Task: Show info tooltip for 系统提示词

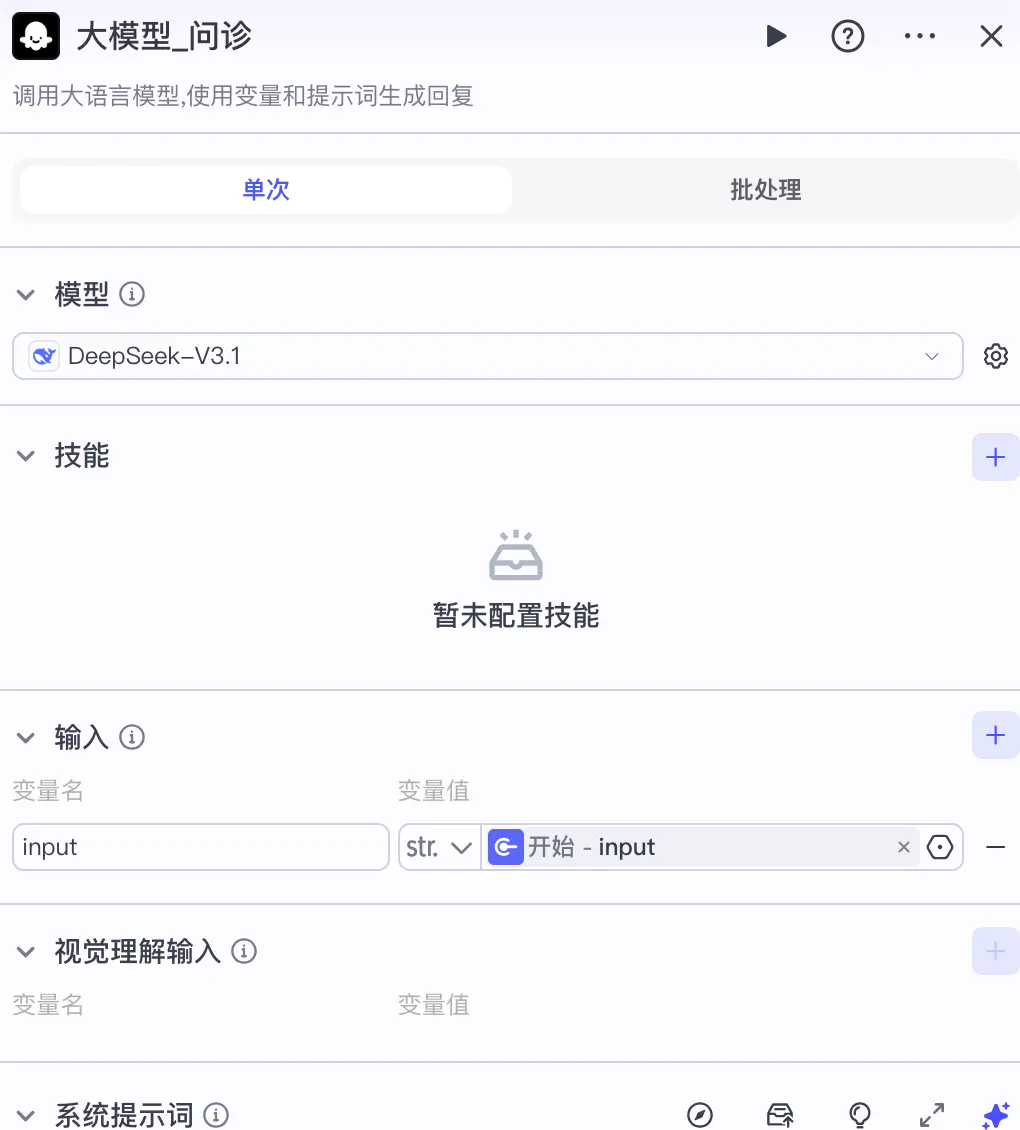Action: (216, 1115)
